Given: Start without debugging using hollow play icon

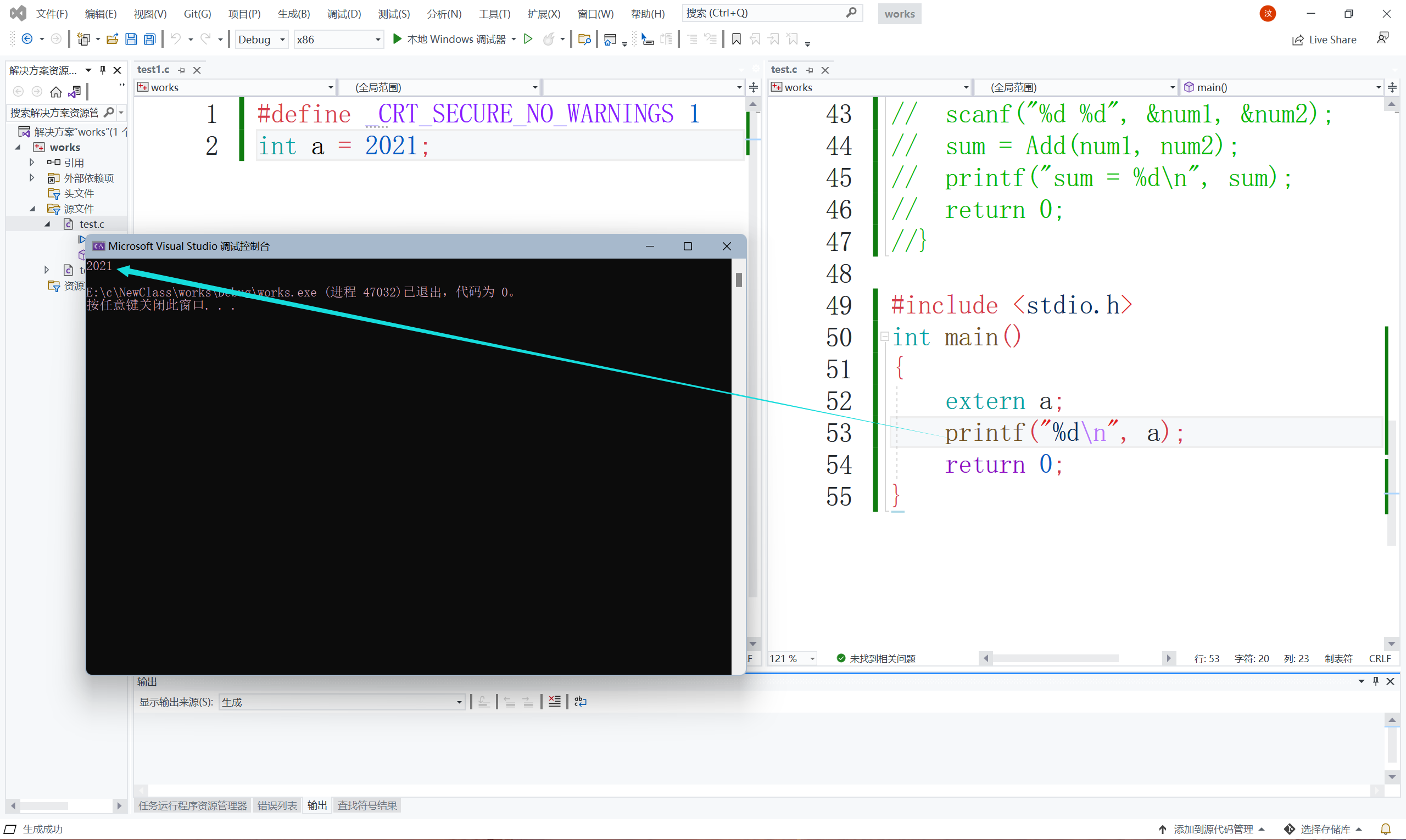Looking at the screenshot, I should [528, 39].
